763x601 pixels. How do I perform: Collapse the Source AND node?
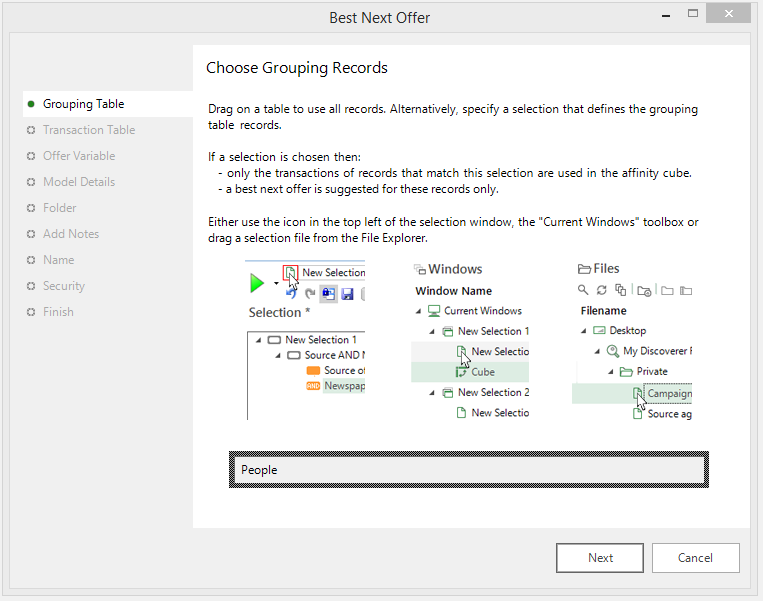278,356
